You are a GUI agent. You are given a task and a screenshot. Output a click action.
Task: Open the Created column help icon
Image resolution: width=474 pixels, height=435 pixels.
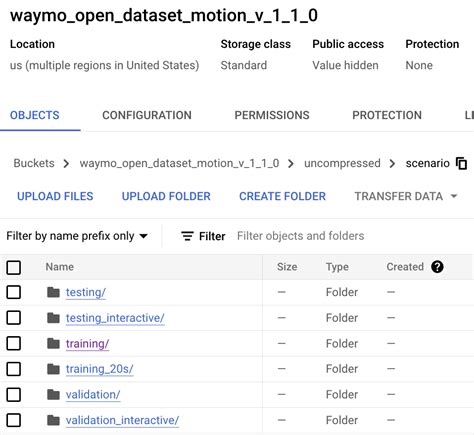(437, 267)
